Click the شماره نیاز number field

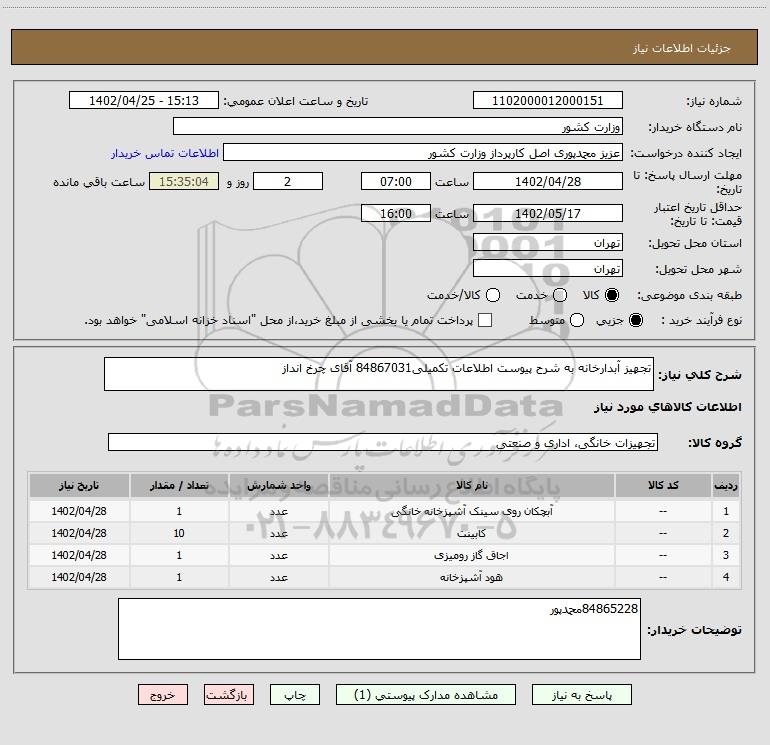click(x=547, y=101)
